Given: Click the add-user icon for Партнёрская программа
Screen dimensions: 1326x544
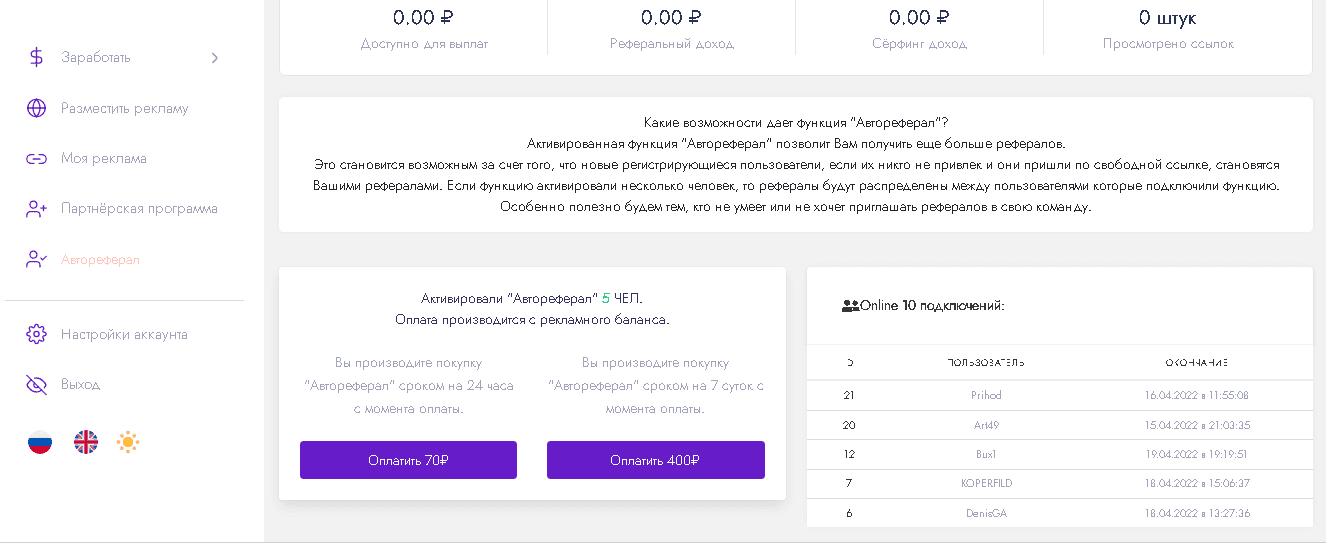Looking at the screenshot, I should (x=37, y=209).
